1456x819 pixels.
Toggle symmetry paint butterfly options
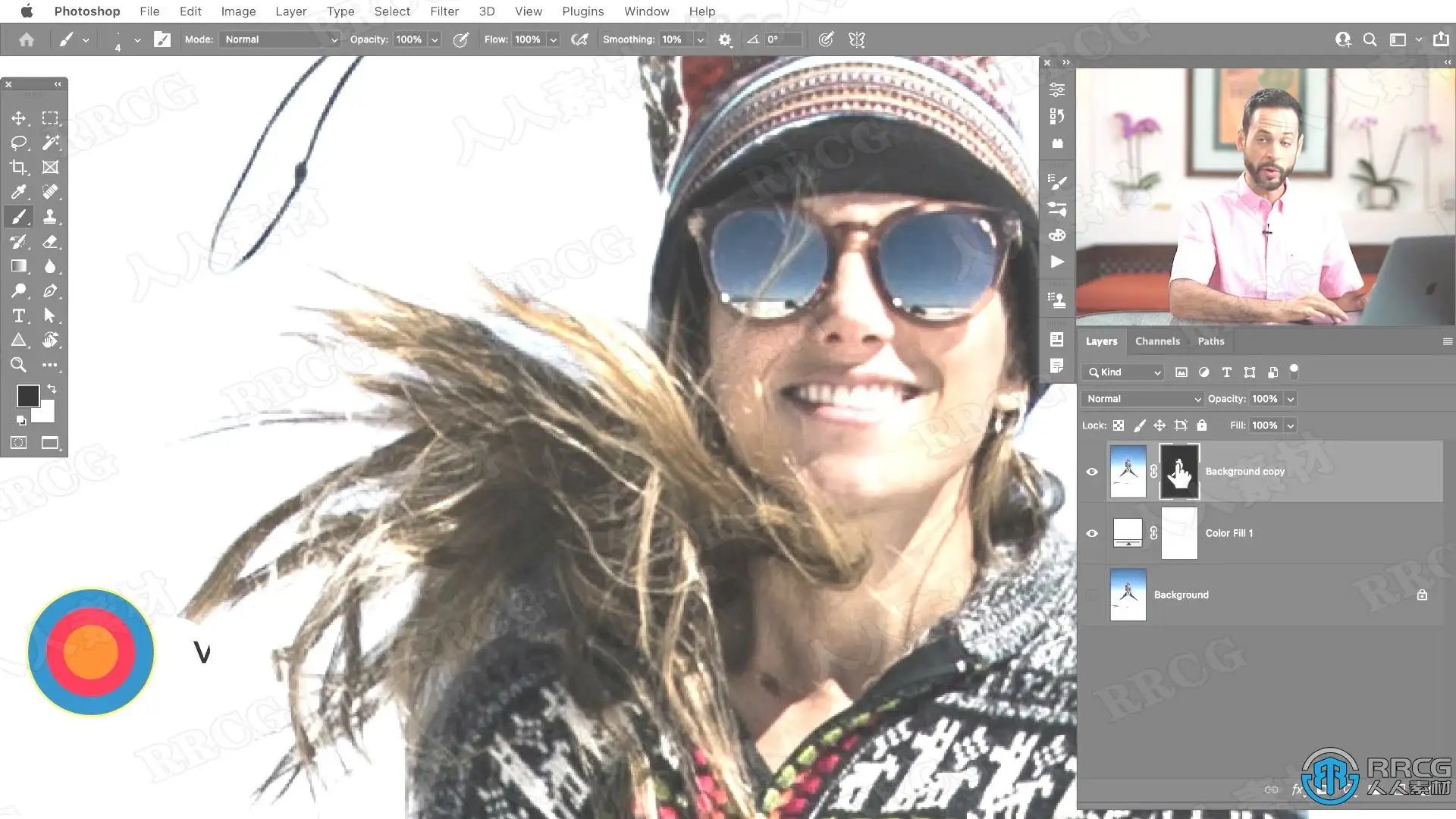click(x=857, y=39)
